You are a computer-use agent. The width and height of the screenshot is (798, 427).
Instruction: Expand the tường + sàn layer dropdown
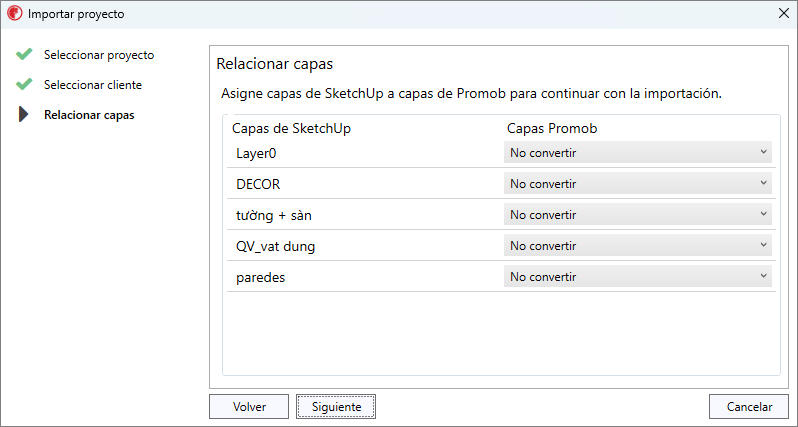click(x=638, y=215)
